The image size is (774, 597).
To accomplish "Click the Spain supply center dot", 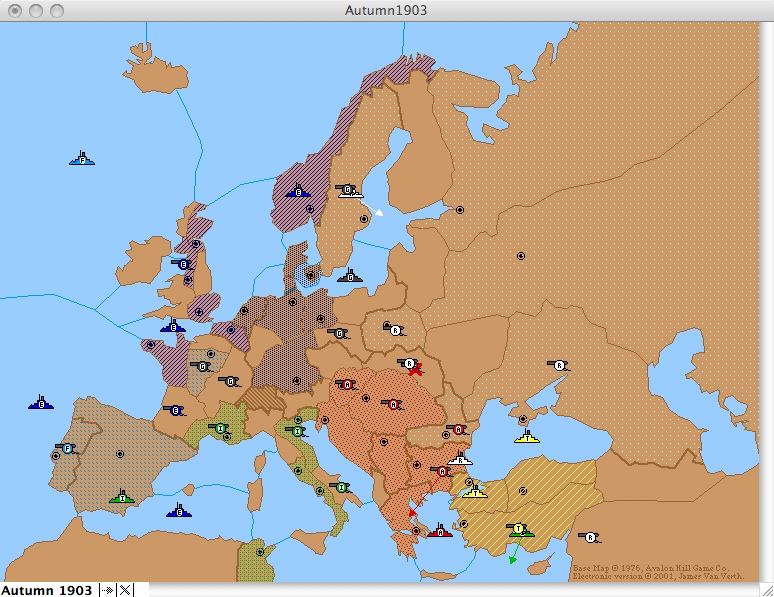I will tap(119, 454).
